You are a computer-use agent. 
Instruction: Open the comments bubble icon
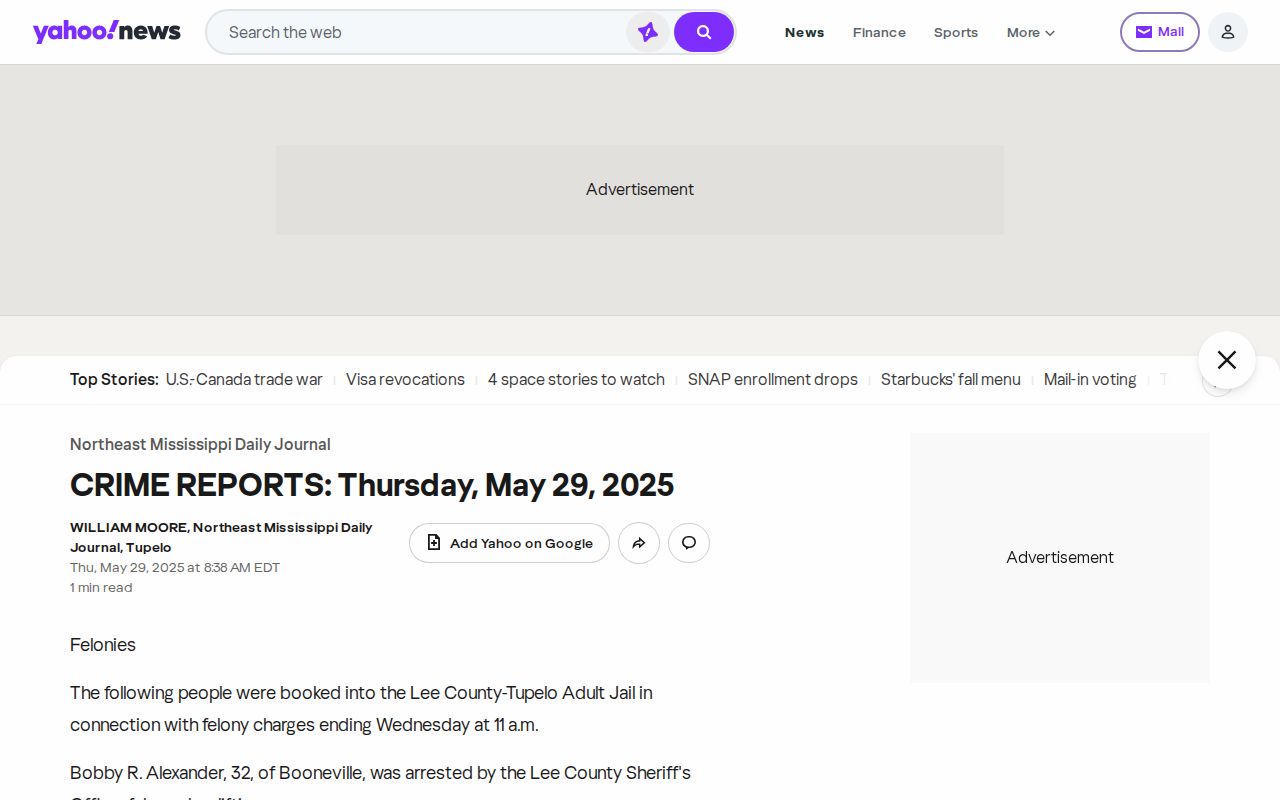coord(689,543)
